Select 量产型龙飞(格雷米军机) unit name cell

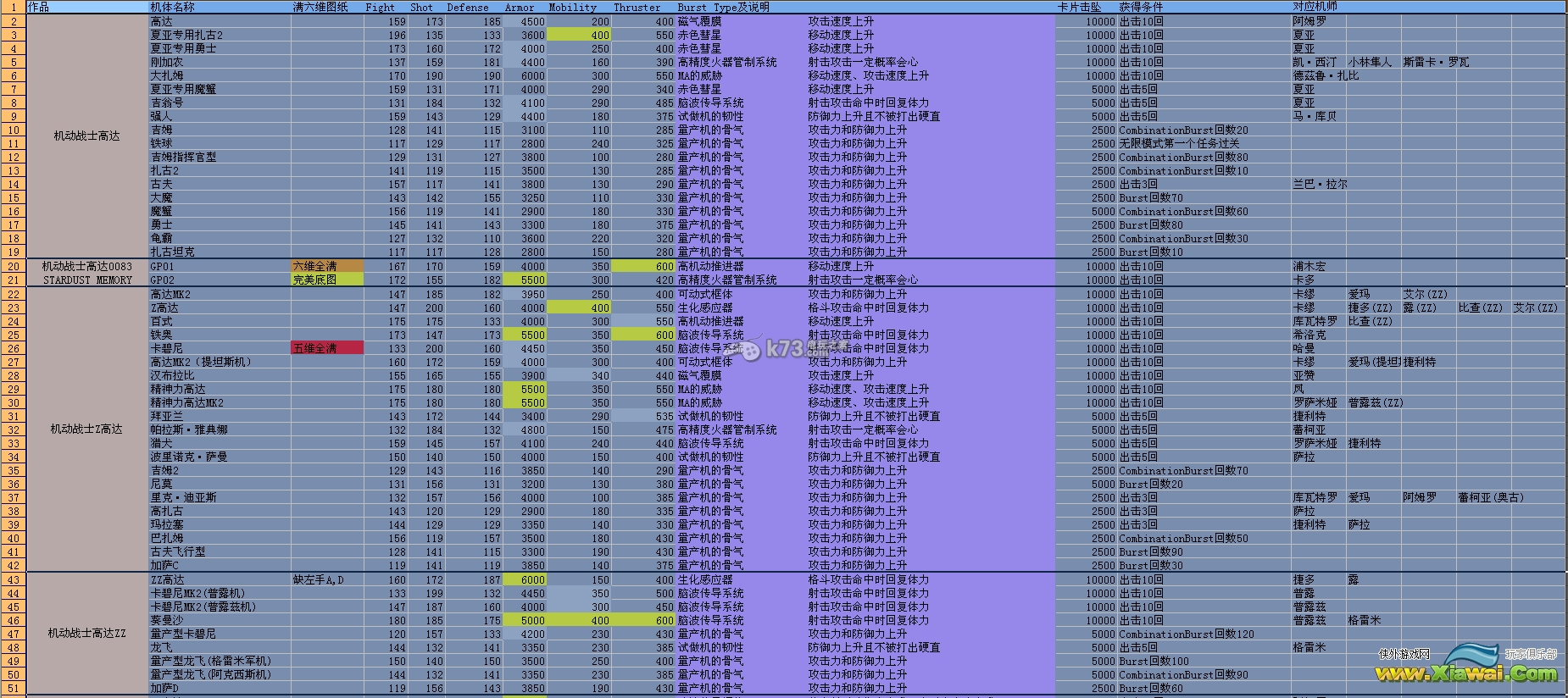[x=220, y=661]
